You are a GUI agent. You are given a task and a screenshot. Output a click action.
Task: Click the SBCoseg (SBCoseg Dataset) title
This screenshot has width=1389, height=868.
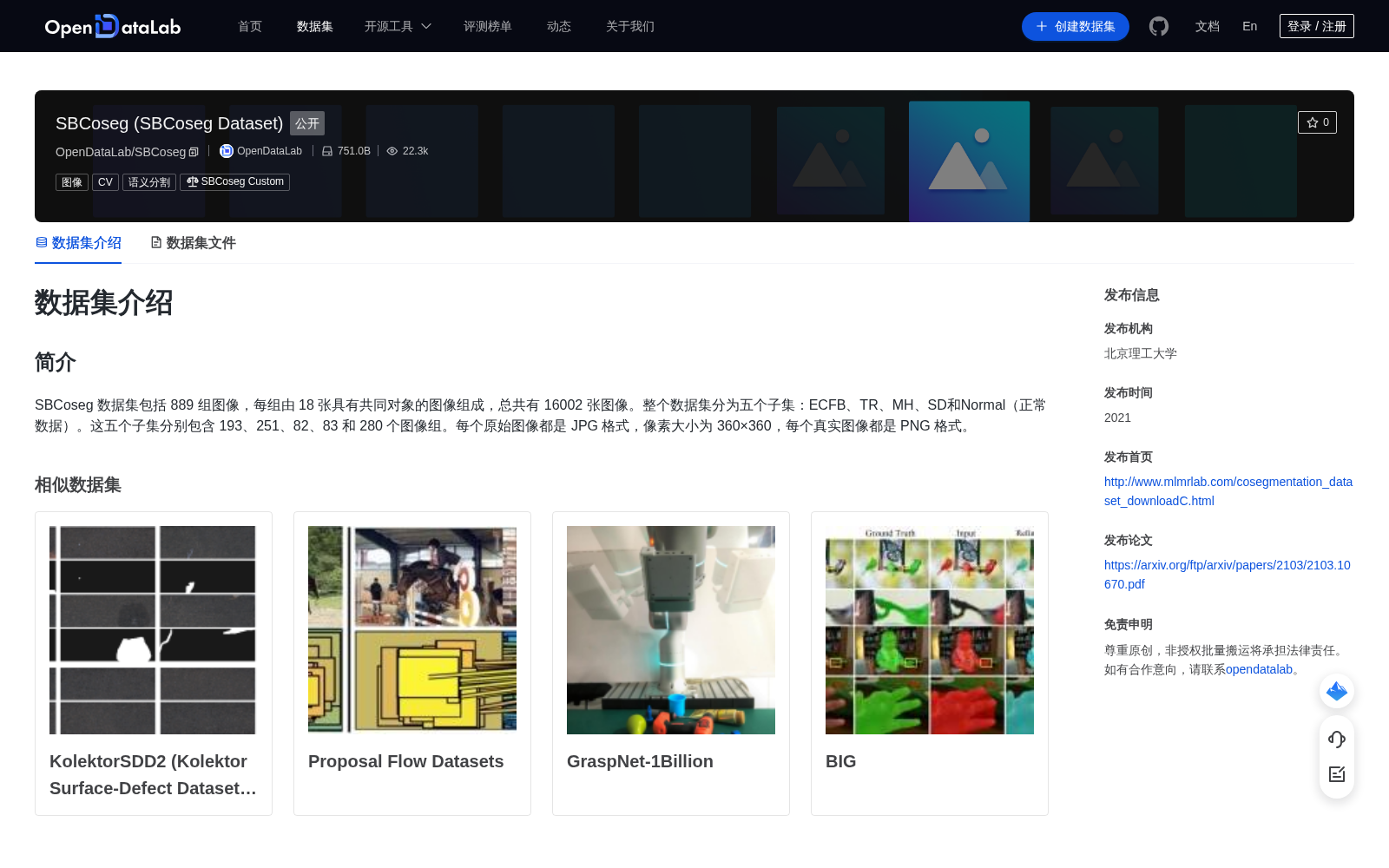pos(169,123)
